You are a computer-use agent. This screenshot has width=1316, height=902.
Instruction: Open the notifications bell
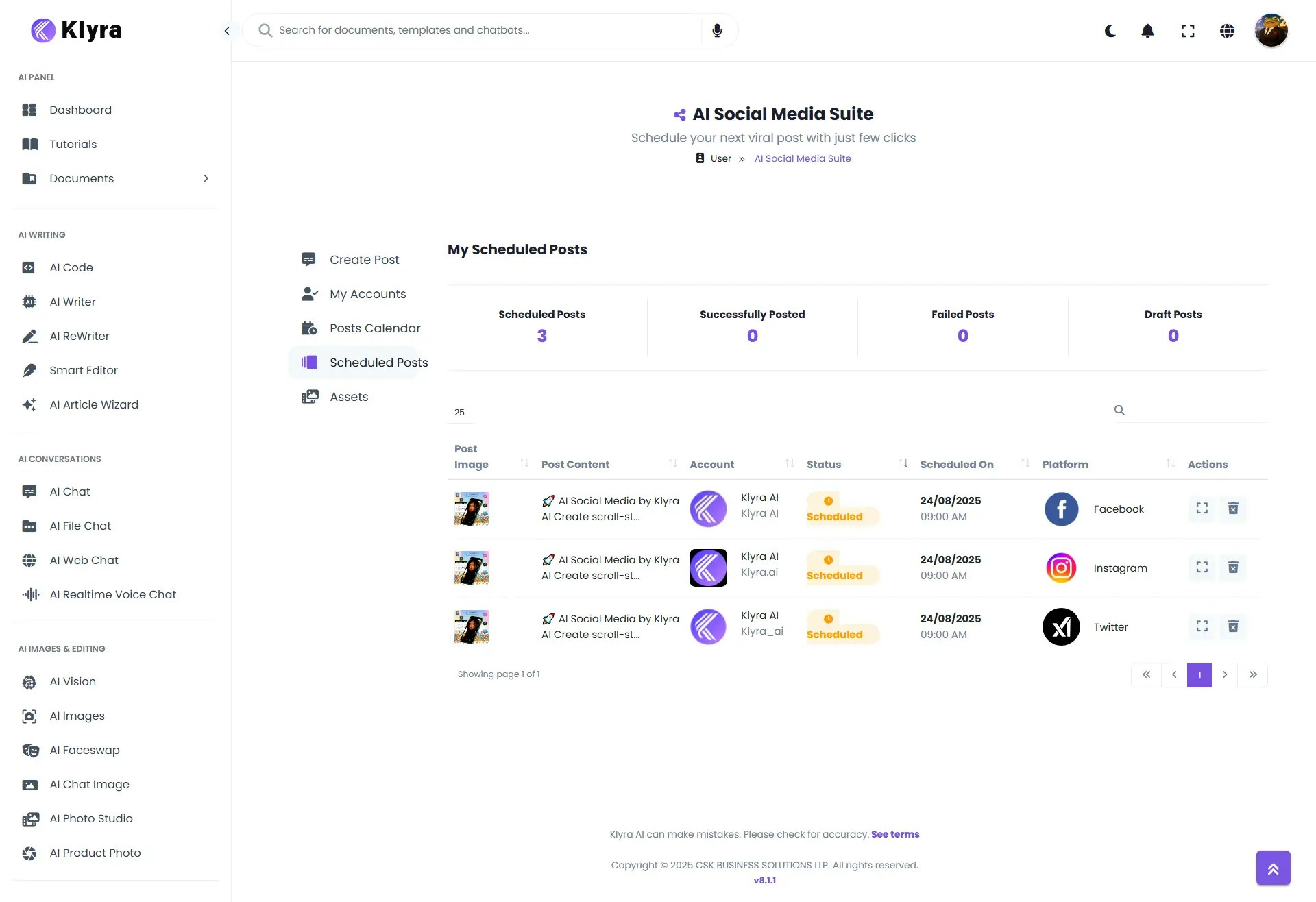[x=1147, y=31]
